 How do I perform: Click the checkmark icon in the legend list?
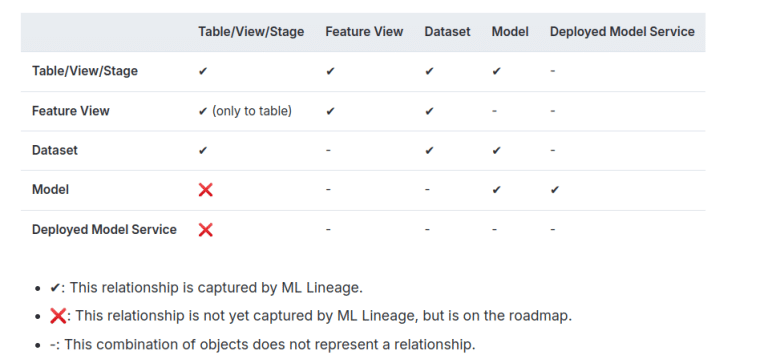(54, 288)
